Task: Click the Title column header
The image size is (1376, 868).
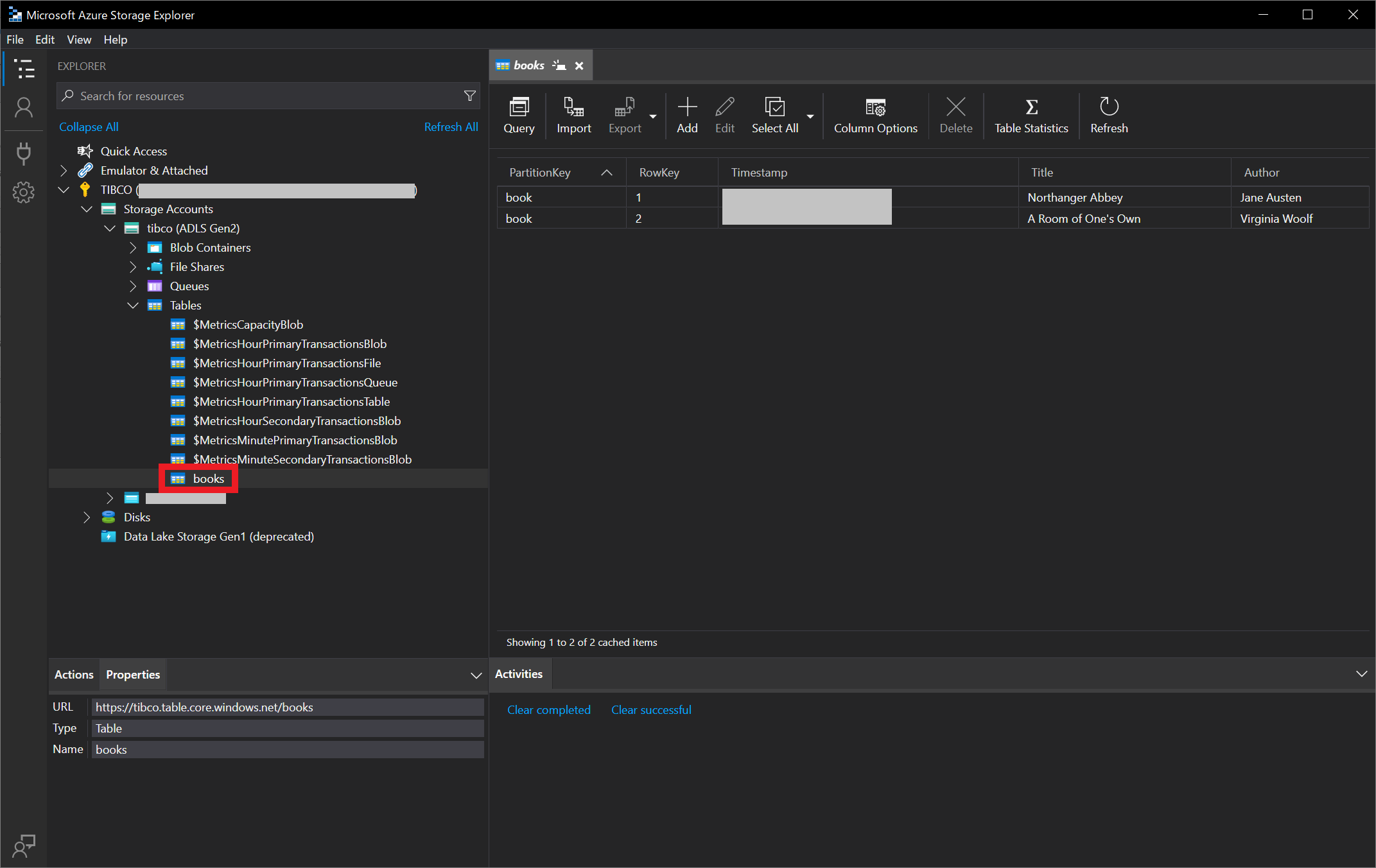Action: 1125,172
